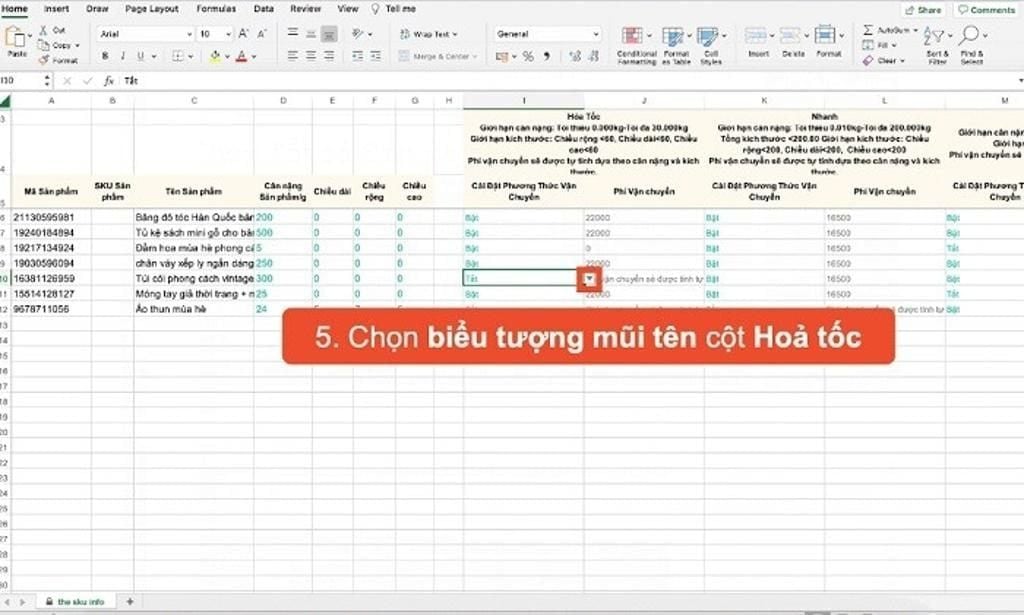Click the insert function fx icon
1024x615 pixels.
(x=109, y=80)
